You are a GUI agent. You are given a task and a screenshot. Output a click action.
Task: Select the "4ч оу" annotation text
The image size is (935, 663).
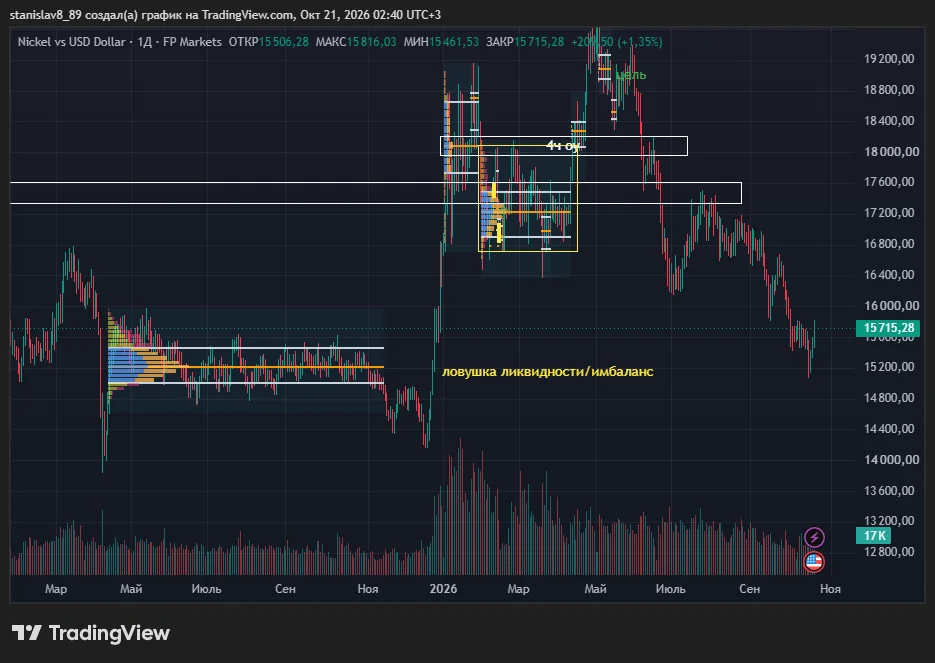pyautogui.click(x=562, y=145)
